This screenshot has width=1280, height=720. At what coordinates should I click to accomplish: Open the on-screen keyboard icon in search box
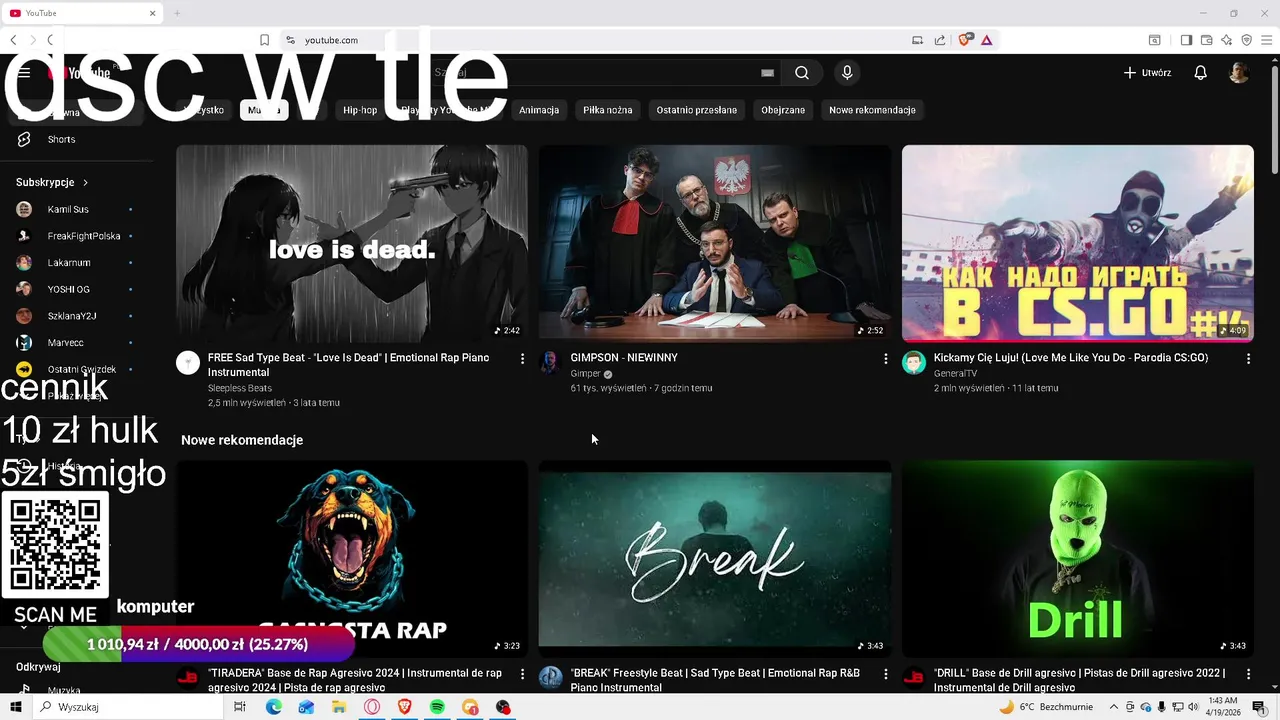tap(767, 73)
